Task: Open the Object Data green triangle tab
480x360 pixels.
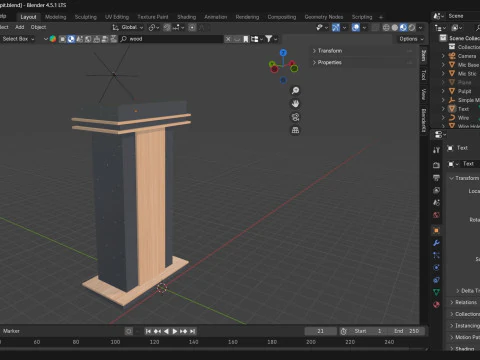Action: pyautogui.click(x=436, y=292)
